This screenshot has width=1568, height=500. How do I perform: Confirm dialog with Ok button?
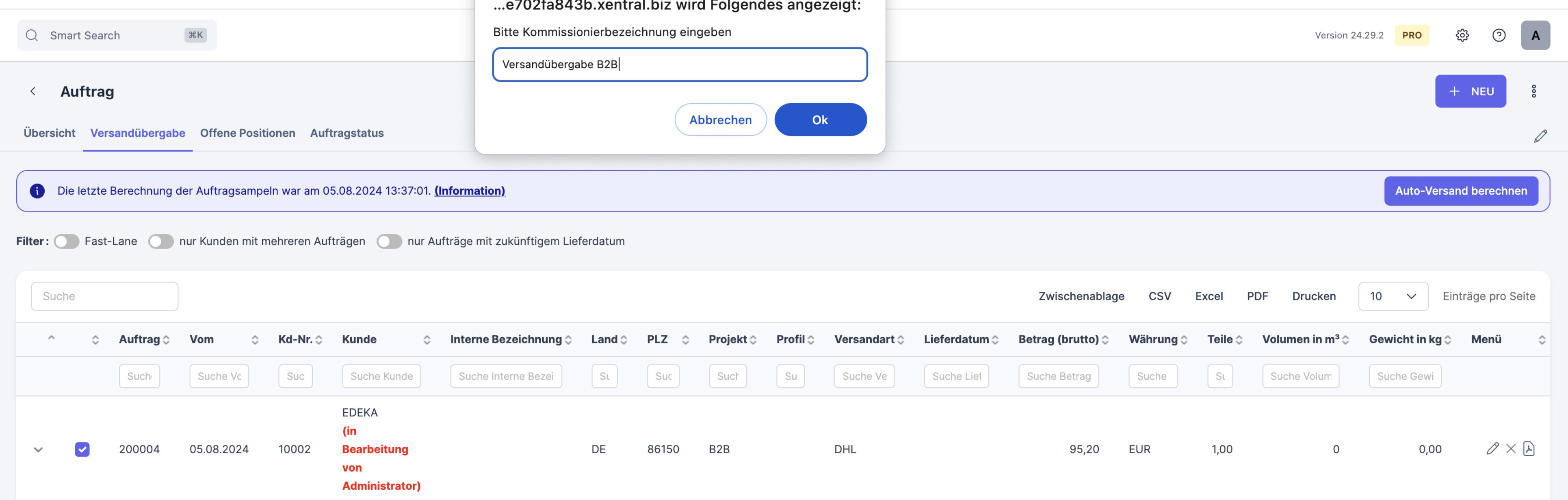tap(820, 120)
